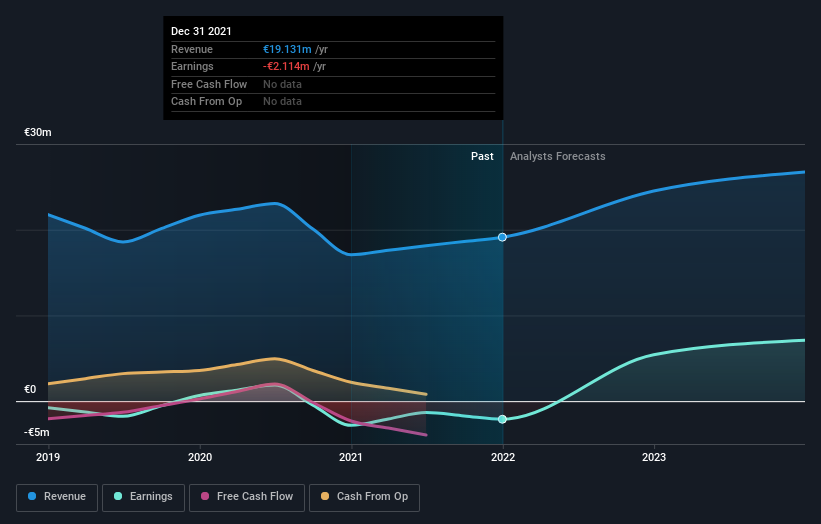Click the -€2.114m earnings value in tooltip

[286, 66]
